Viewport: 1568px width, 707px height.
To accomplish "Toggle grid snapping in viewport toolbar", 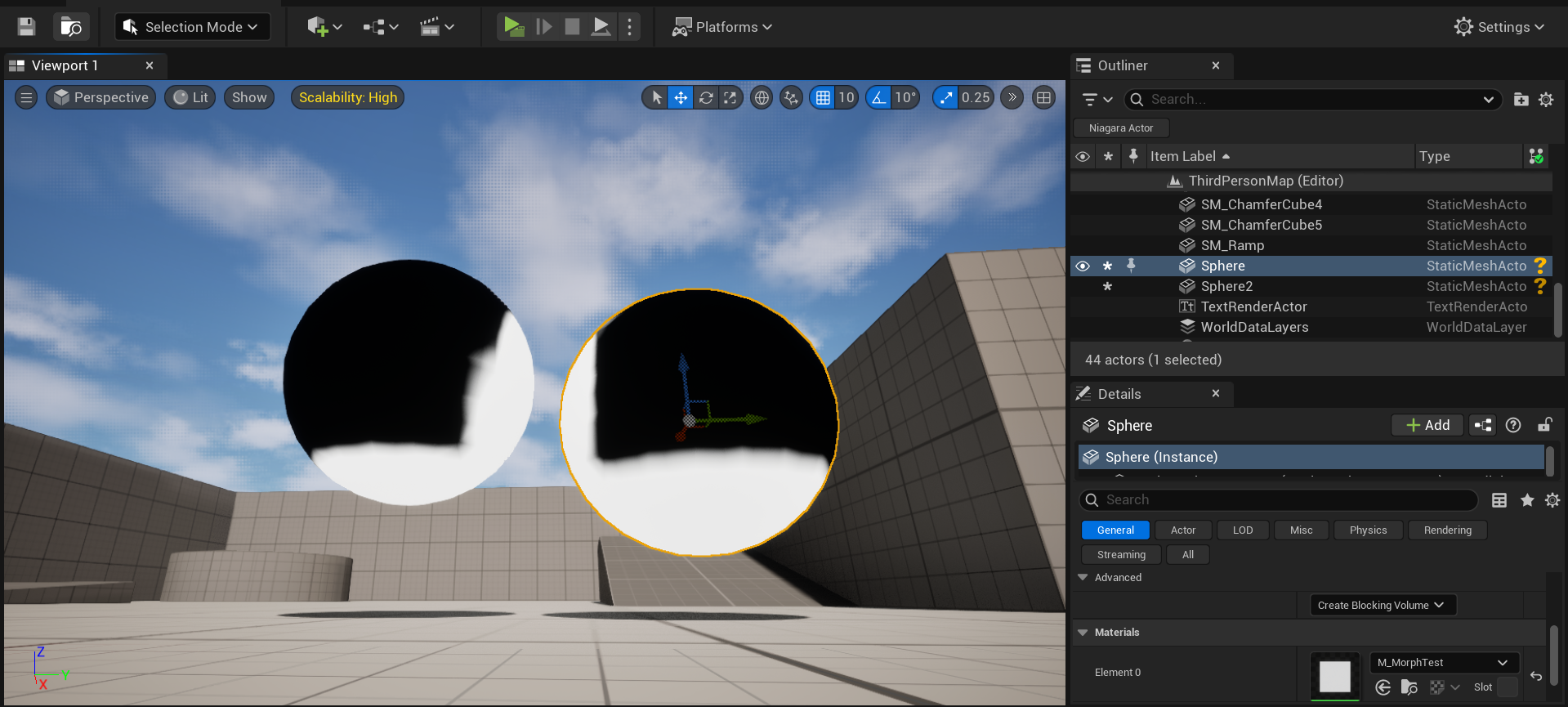I will (823, 98).
